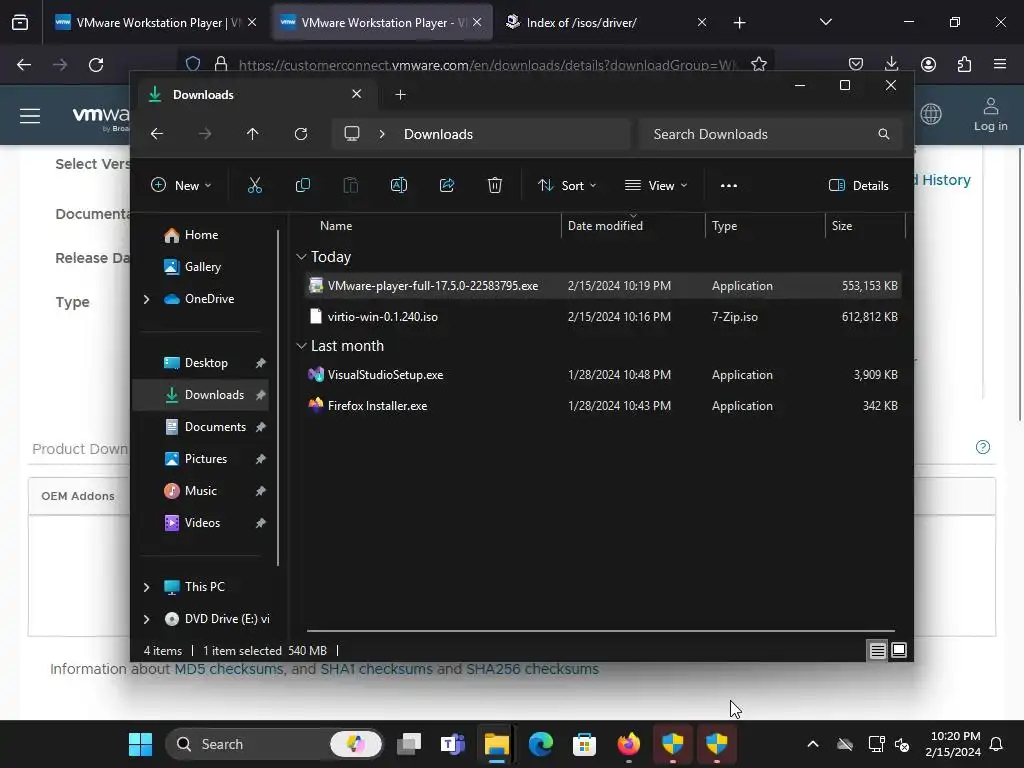Reload the Firefox page
This screenshot has width=1024, height=768.
tap(96, 65)
